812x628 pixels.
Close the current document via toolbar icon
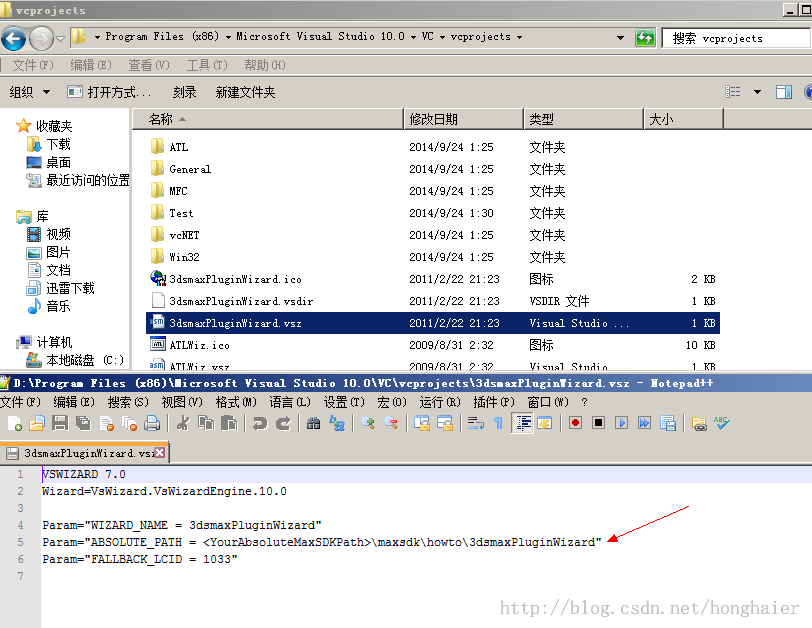[107, 423]
